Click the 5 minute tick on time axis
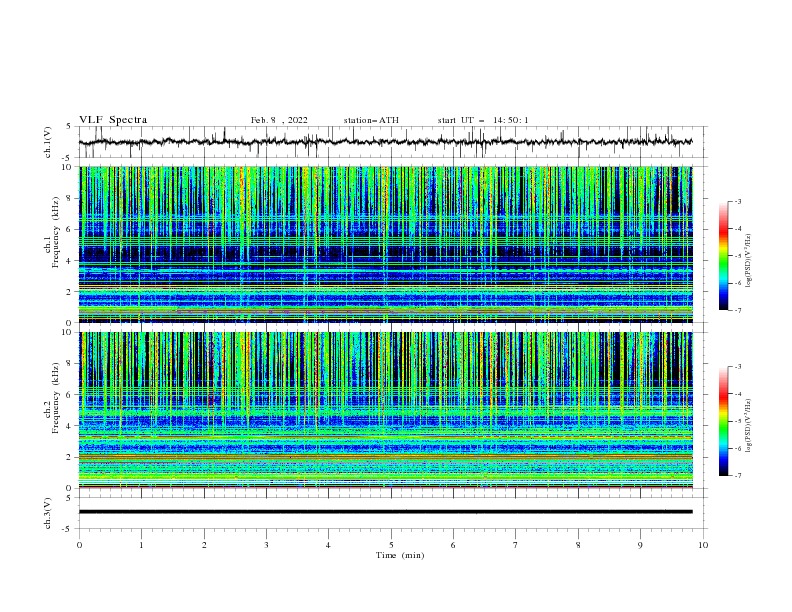 [391, 545]
